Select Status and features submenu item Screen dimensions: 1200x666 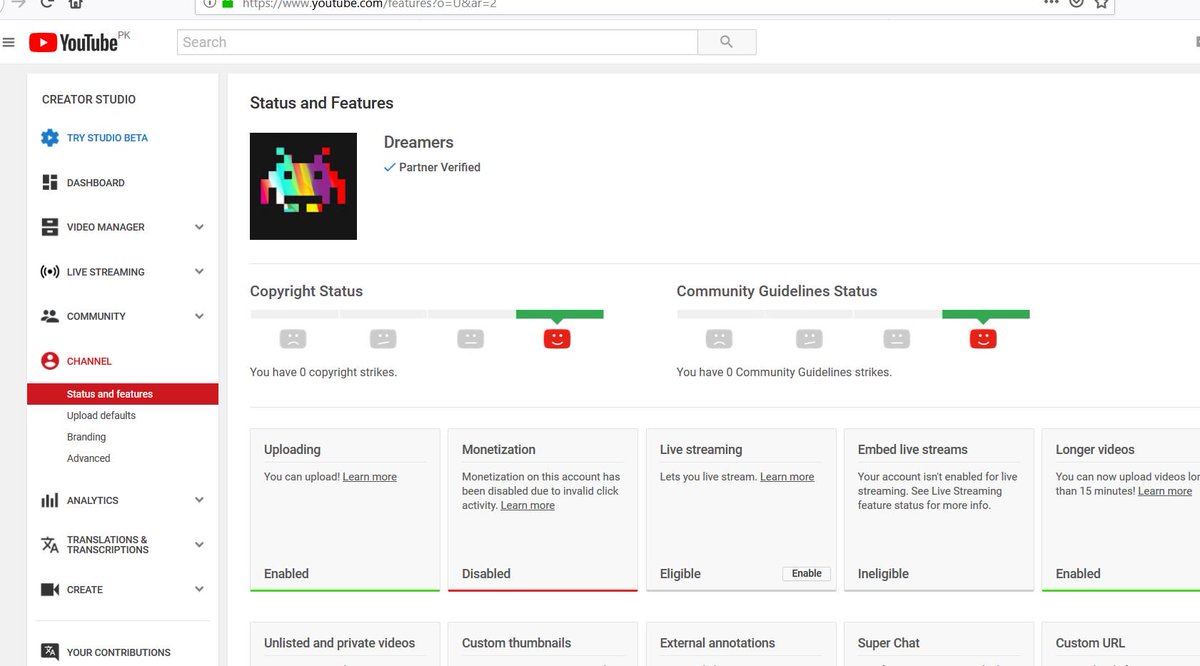[123, 394]
